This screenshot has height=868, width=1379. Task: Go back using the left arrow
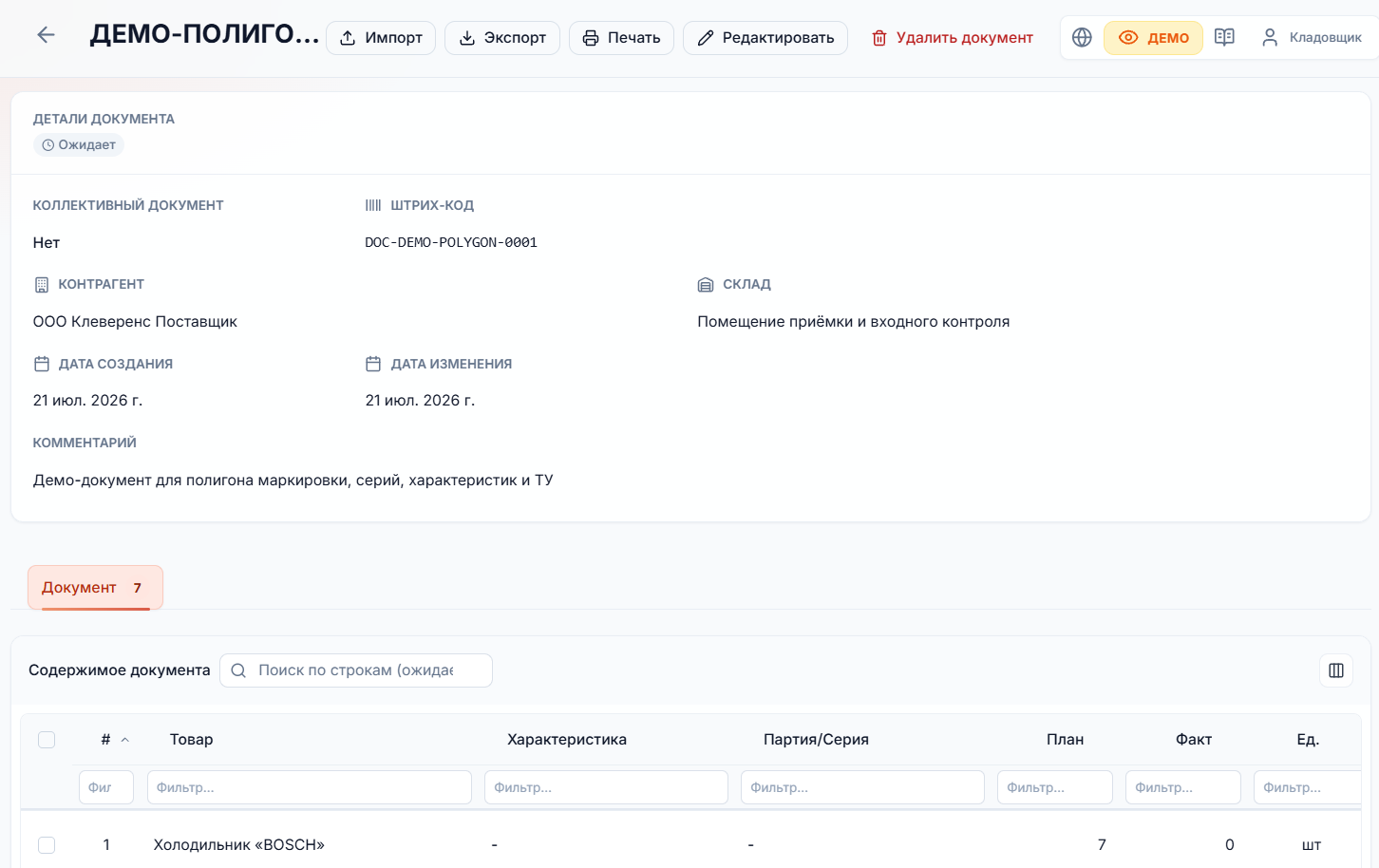pyautogui.click(x=46, y=35)
